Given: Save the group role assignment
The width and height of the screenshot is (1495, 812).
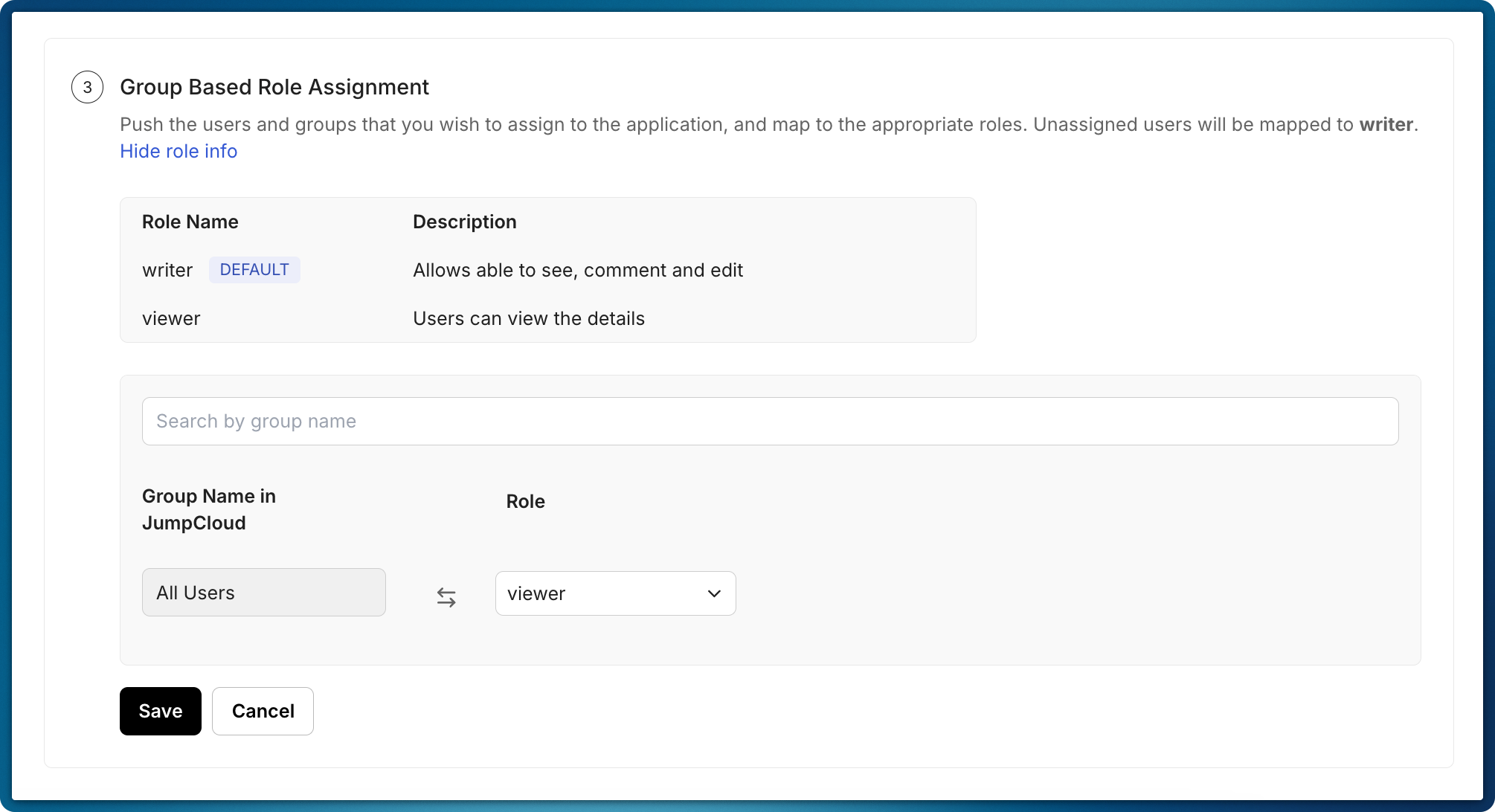Looking at the screenshot, I should pyautogui.click(x=159, y=711).
